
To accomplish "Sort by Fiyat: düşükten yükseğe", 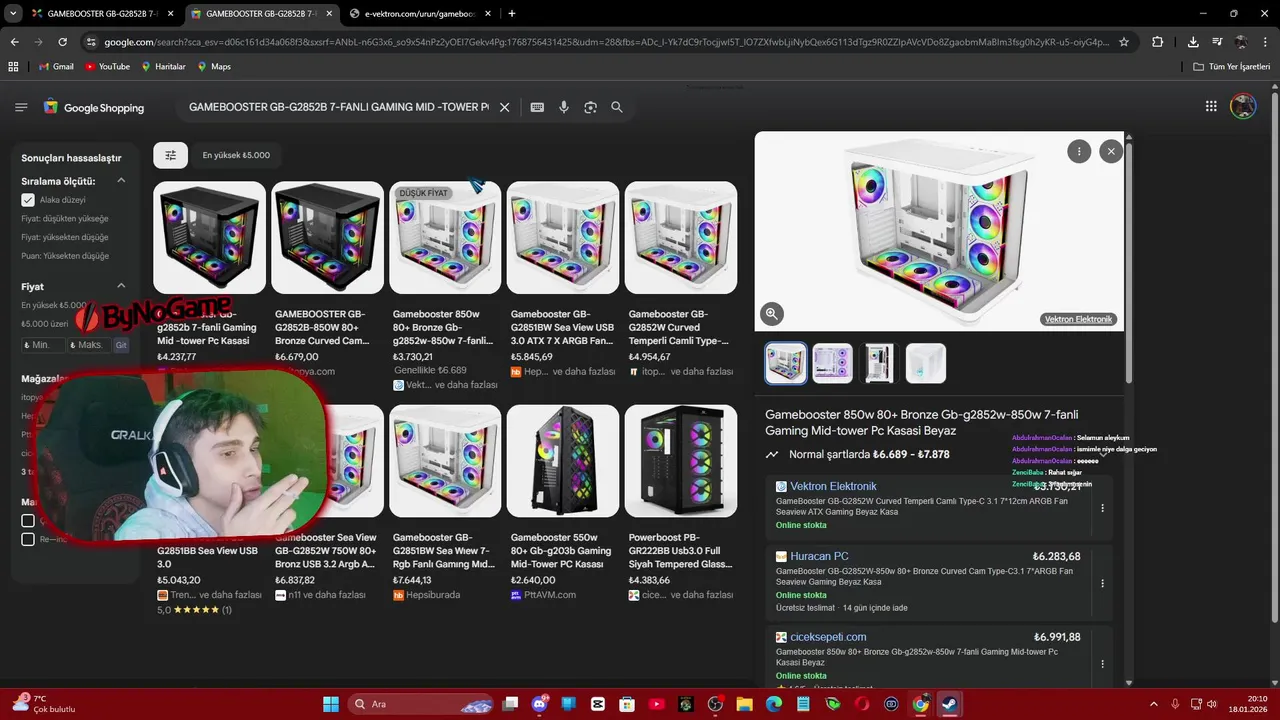I will pos(65,218).
